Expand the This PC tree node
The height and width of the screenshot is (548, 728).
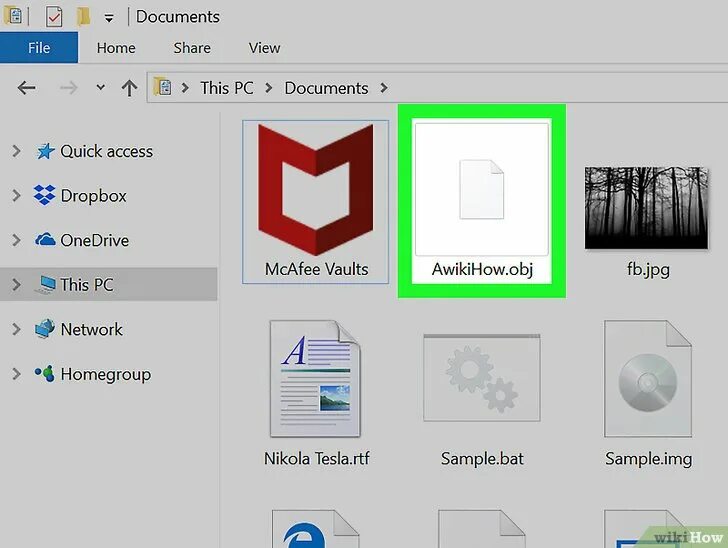16,285
